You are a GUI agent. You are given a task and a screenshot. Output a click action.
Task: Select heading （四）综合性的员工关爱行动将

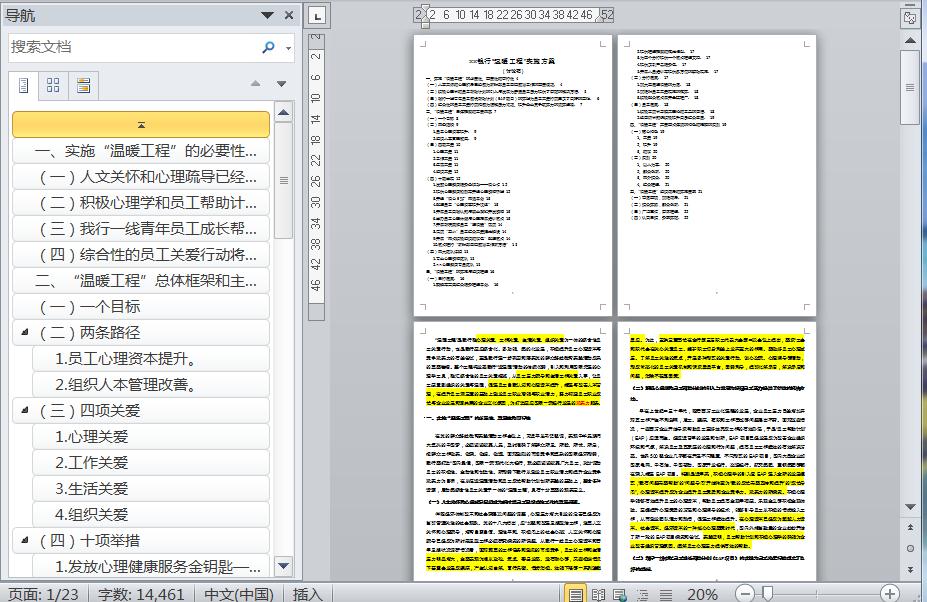[141, 255]
